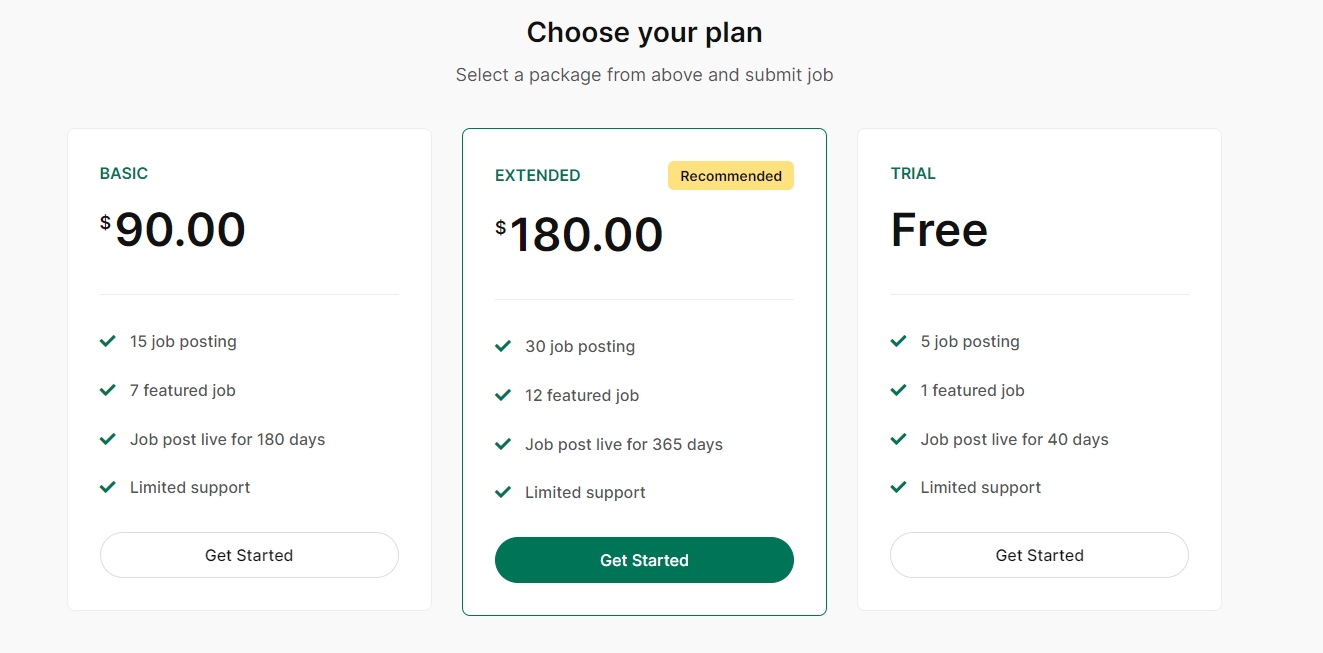Click the $180.00 price
Viewport: 1323px width, 653px height.
point(580,235)
